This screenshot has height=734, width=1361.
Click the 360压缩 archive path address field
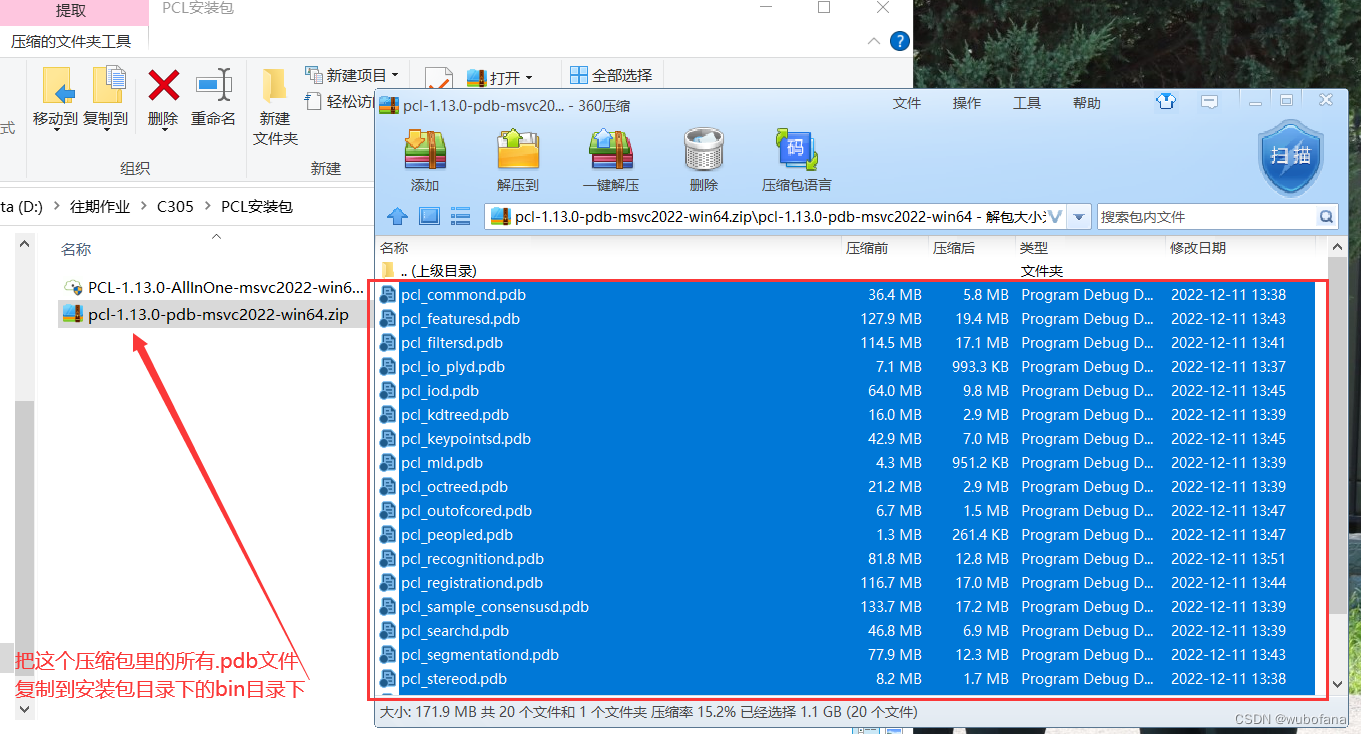[x=777, y=216]
